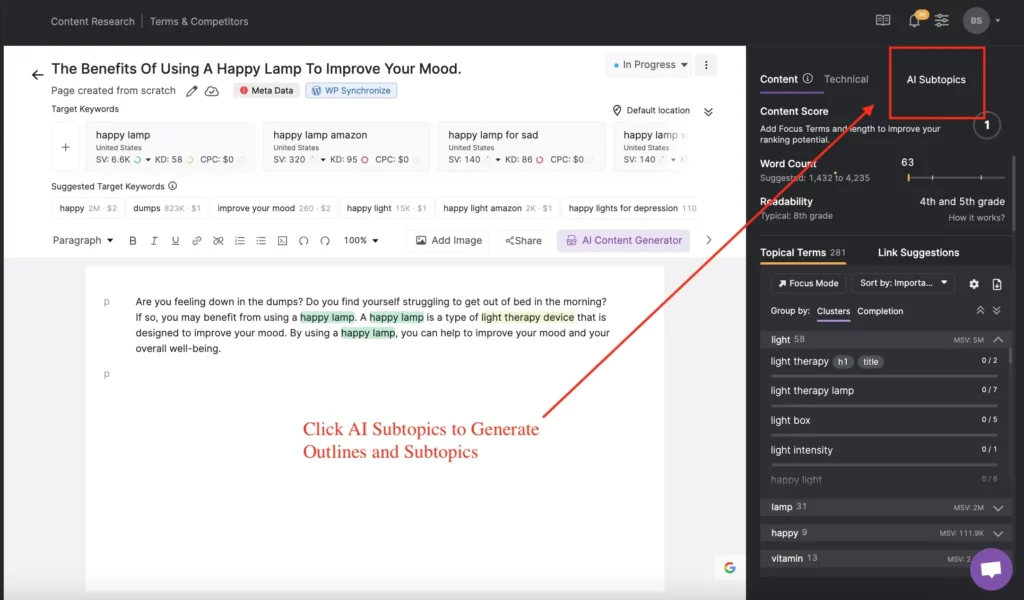Switch to the AI Subtopics tab

pos(936,79)
